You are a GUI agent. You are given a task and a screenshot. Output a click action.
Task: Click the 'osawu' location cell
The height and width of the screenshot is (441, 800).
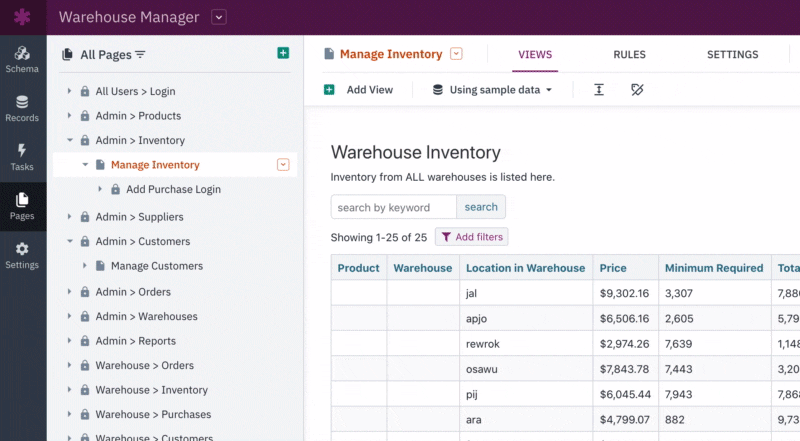tap(526, 369)
